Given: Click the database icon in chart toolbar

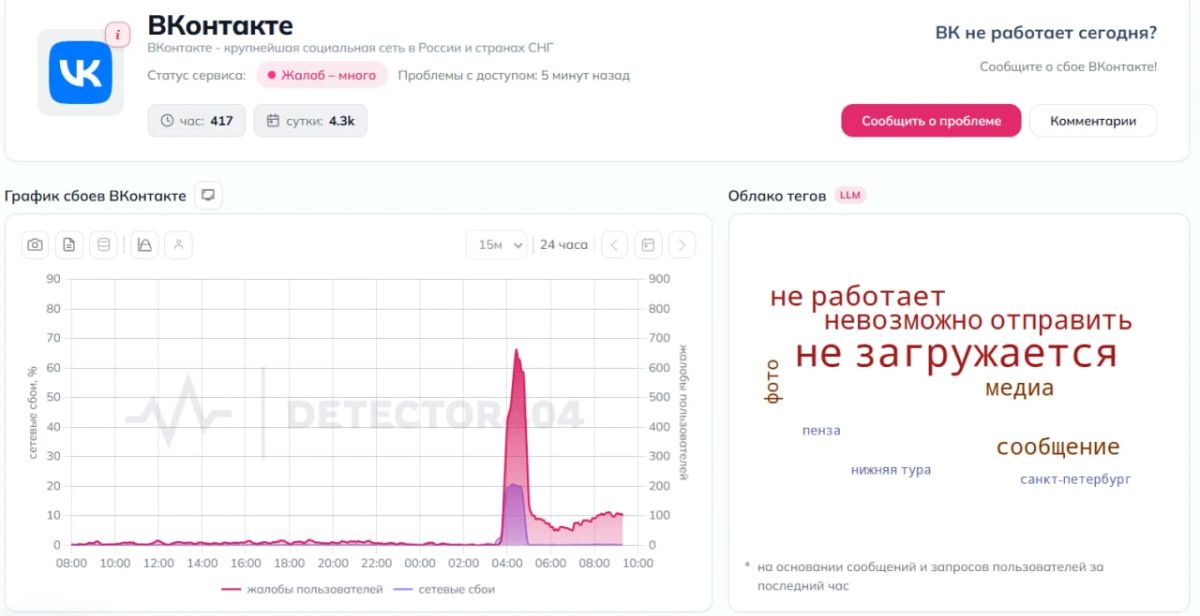Looking at the screenshot, I should click(x=103, y=245).
